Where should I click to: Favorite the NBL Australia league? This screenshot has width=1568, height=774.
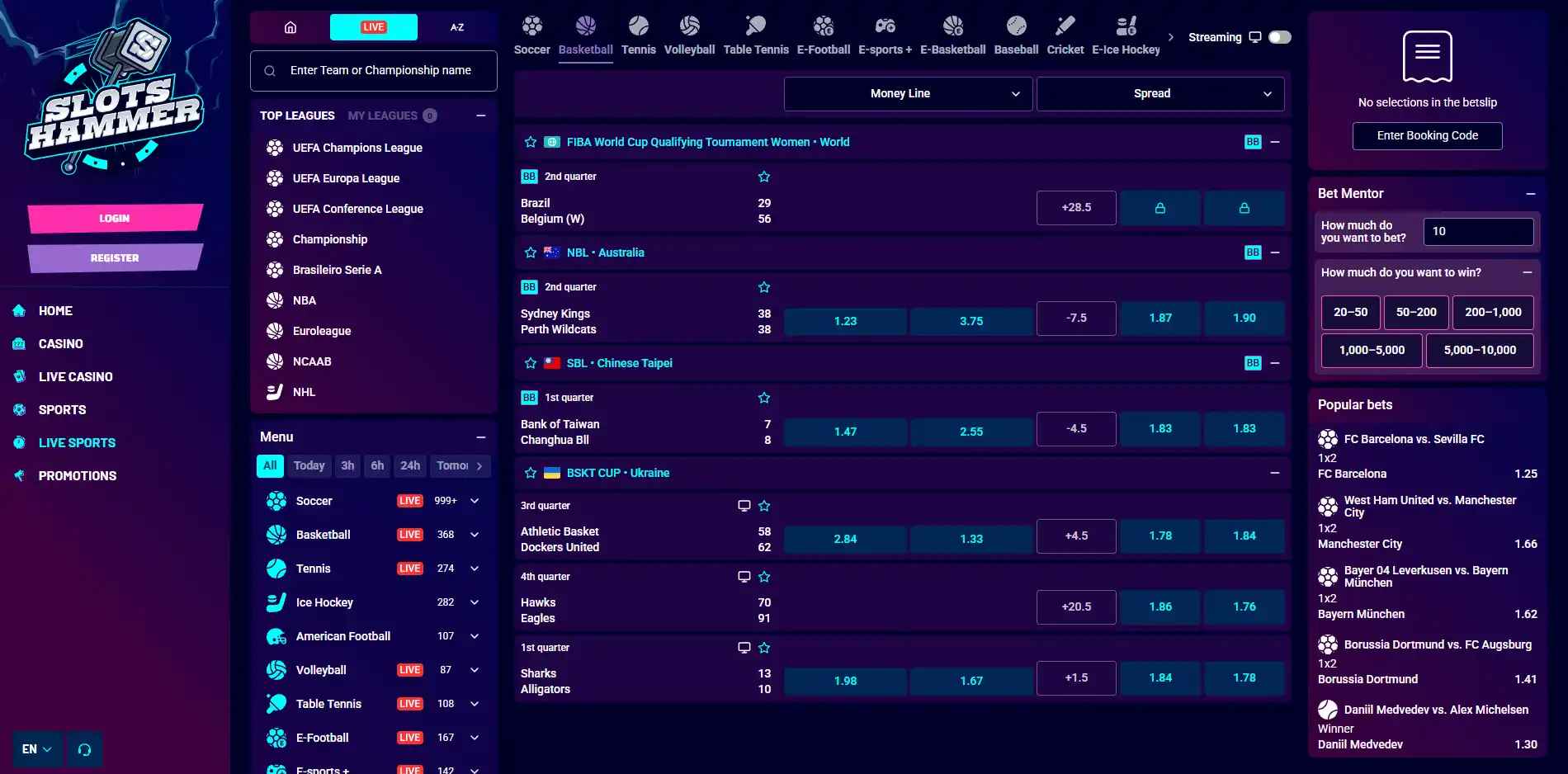[x=531, y=252]
